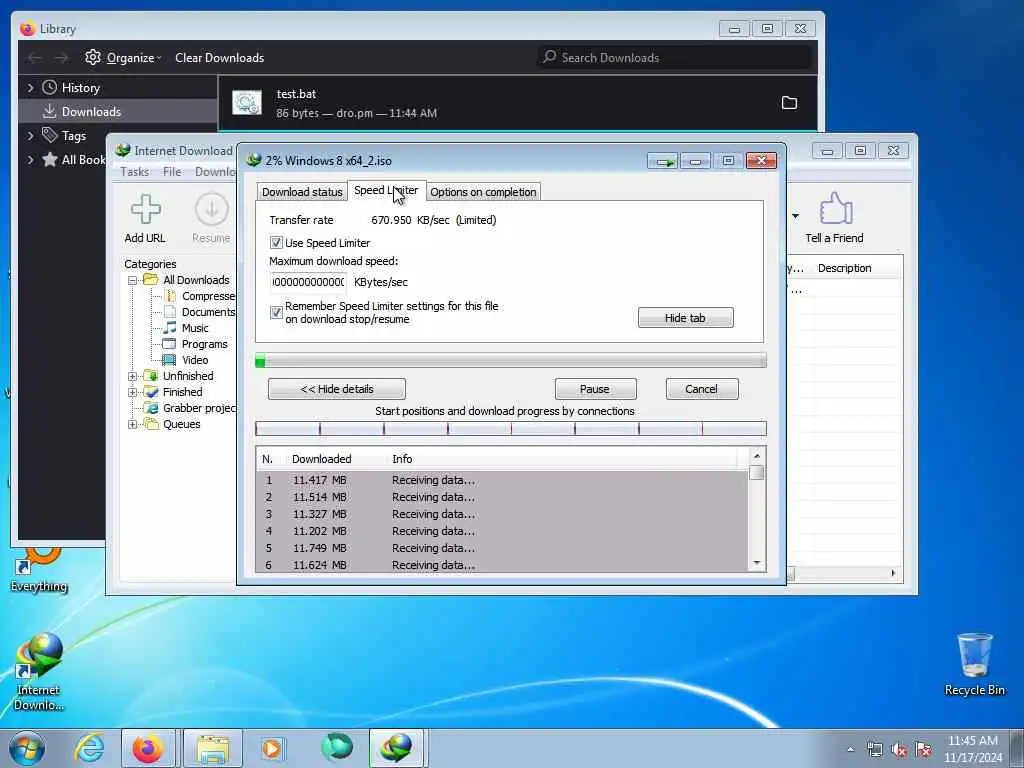Click the connections progress segment bar

click(511, 428)
